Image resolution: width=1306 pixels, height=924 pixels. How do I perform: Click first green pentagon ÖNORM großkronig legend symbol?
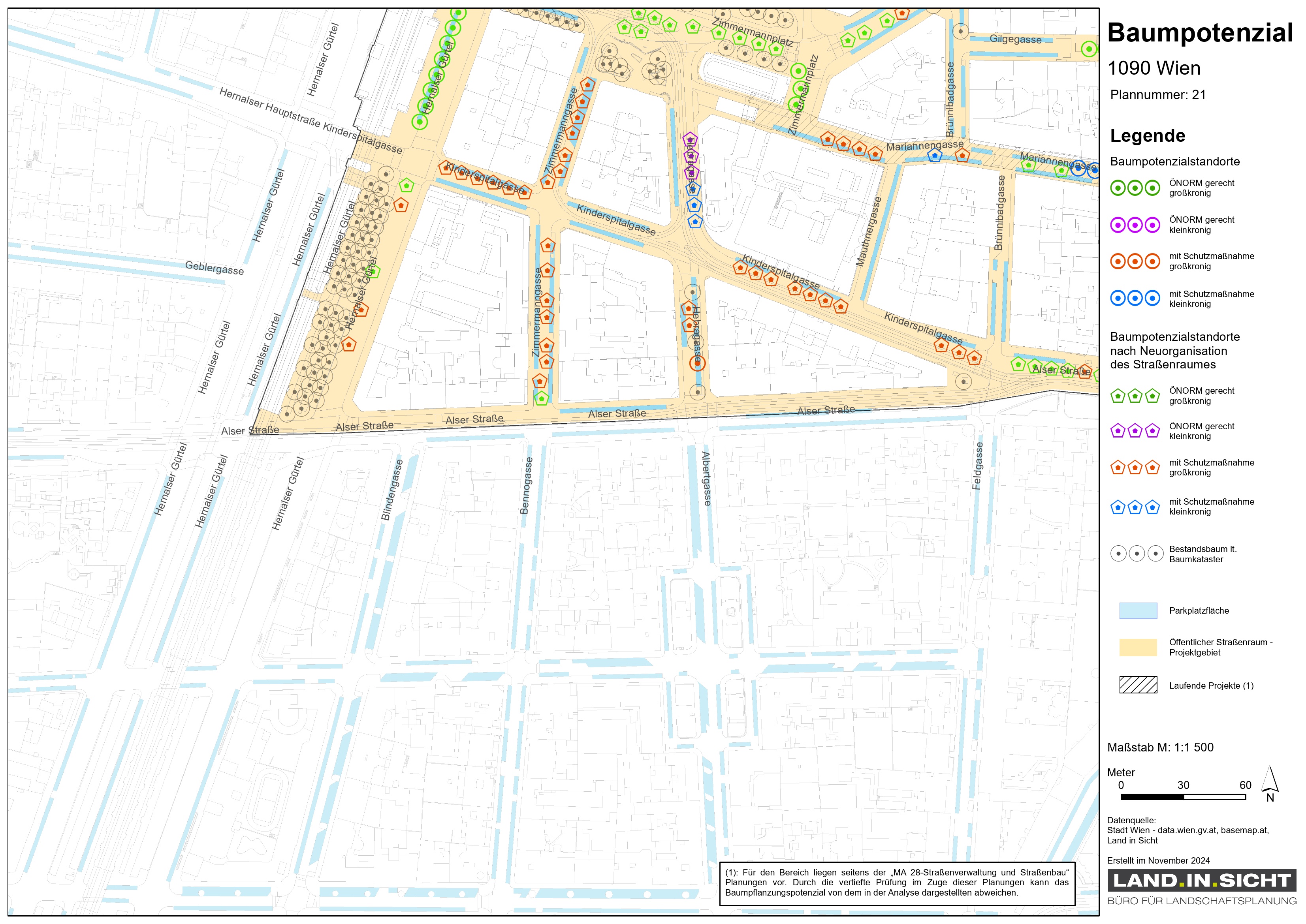[1118, 396]
